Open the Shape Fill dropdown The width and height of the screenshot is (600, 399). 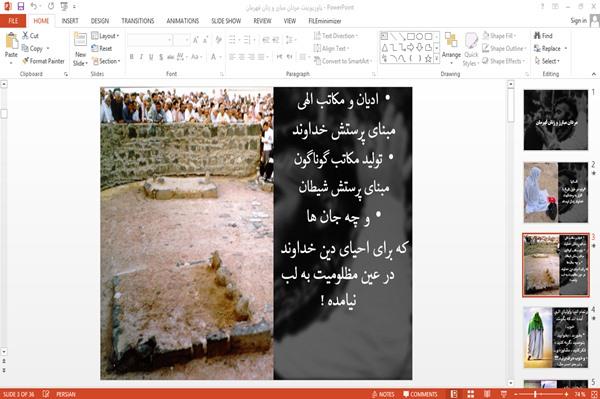[x=499, y=36]
